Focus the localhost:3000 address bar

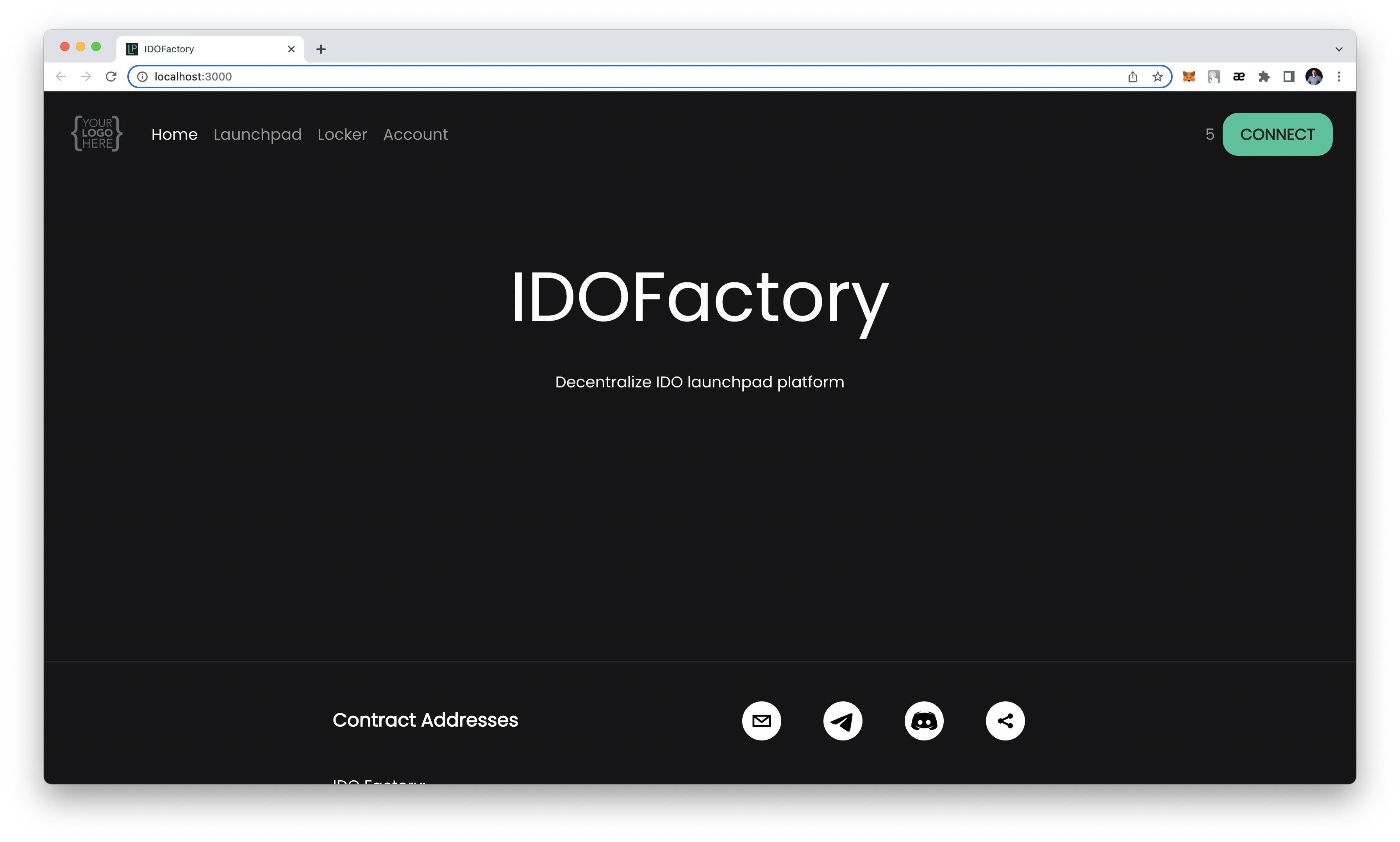pyautogui.click(x=624, y=77)
